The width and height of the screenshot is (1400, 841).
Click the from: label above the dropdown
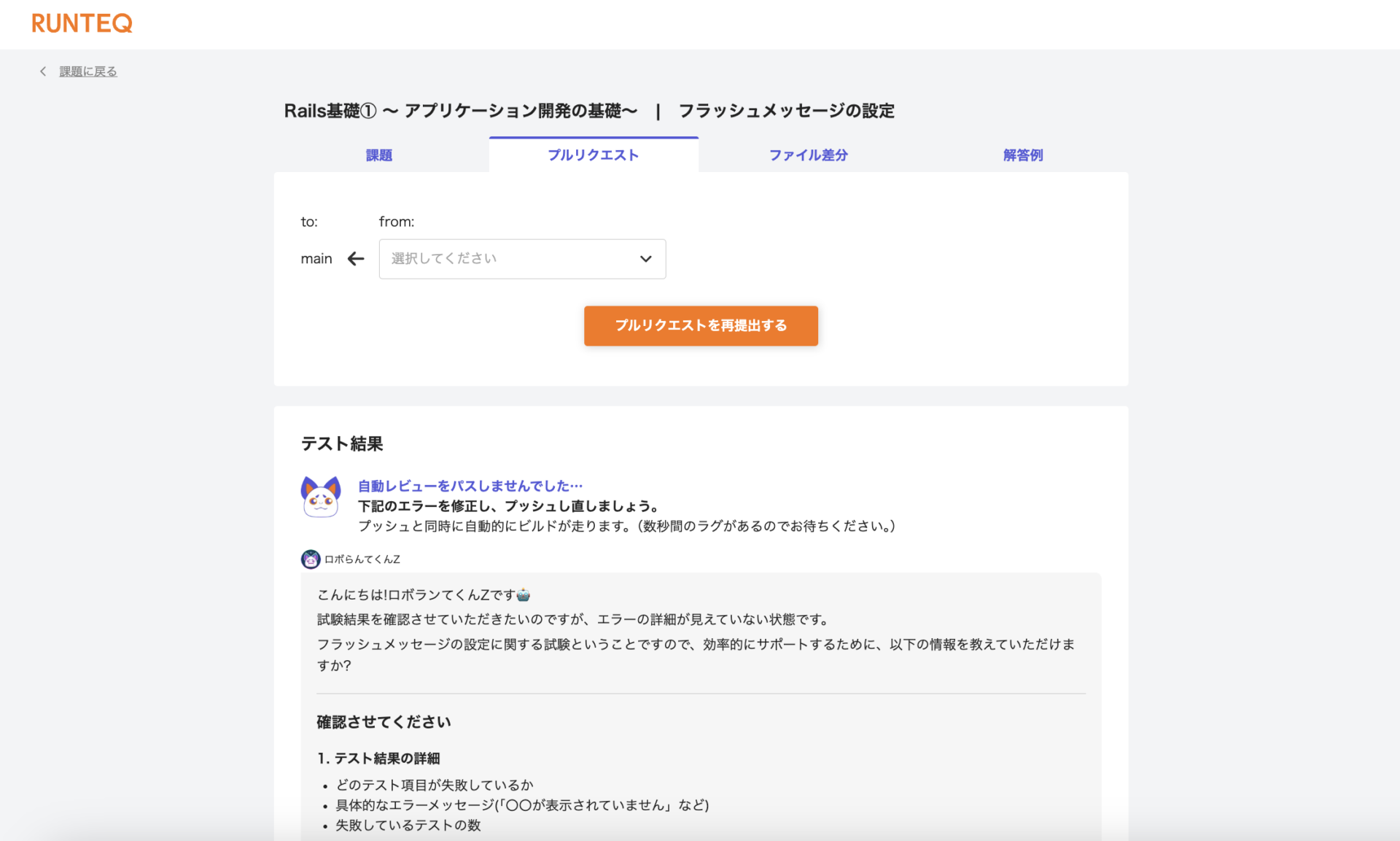click(x=397, y=222)
